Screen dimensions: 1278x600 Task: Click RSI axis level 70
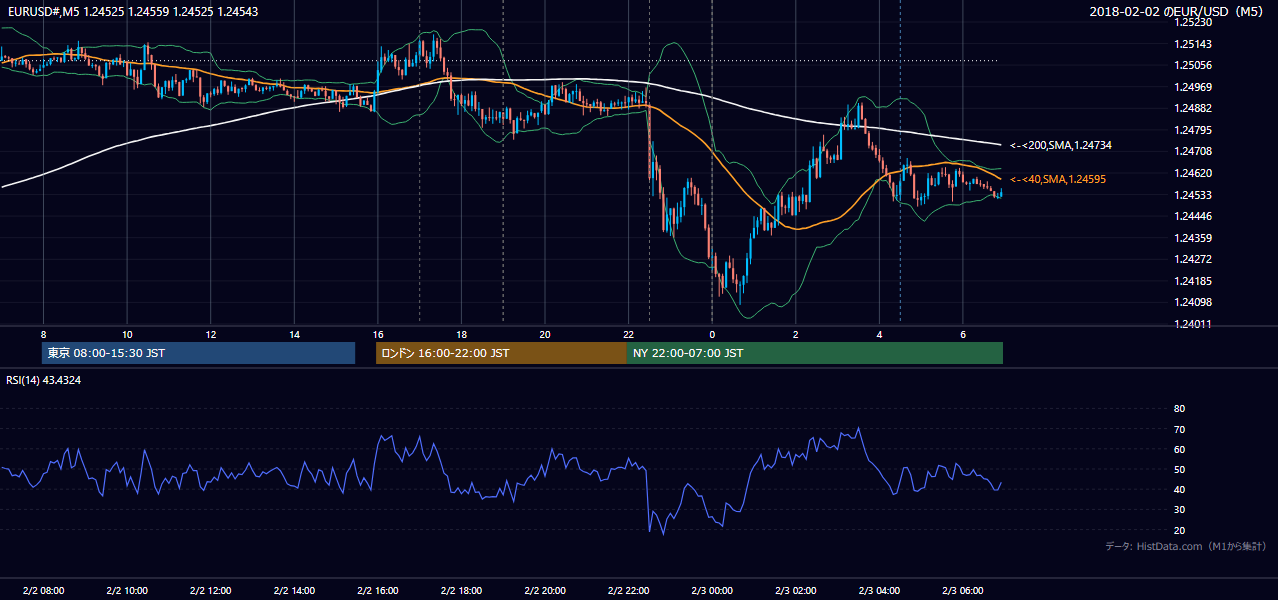click(1179, 429)
